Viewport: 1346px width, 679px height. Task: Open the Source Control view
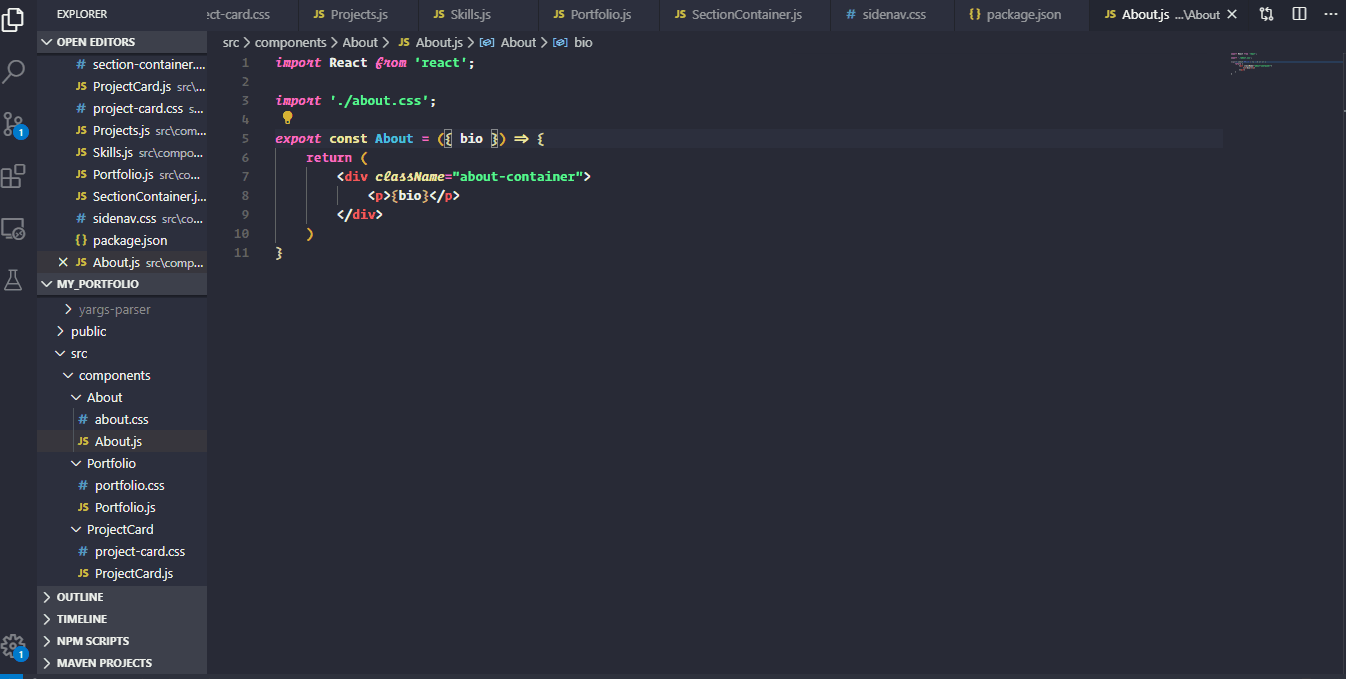pos(13,124)
